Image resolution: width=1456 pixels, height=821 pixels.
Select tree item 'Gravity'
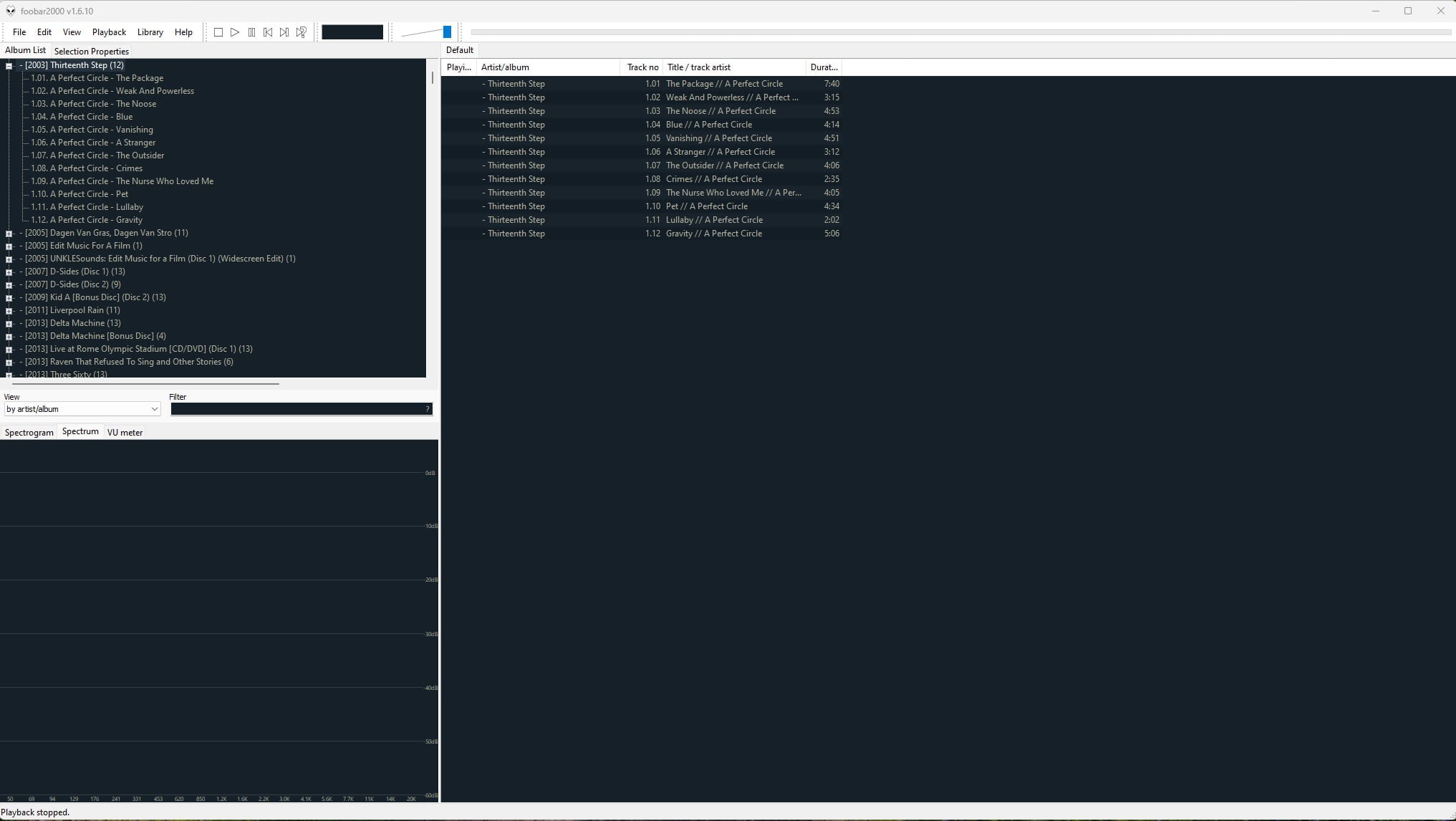tap(87, 220)
